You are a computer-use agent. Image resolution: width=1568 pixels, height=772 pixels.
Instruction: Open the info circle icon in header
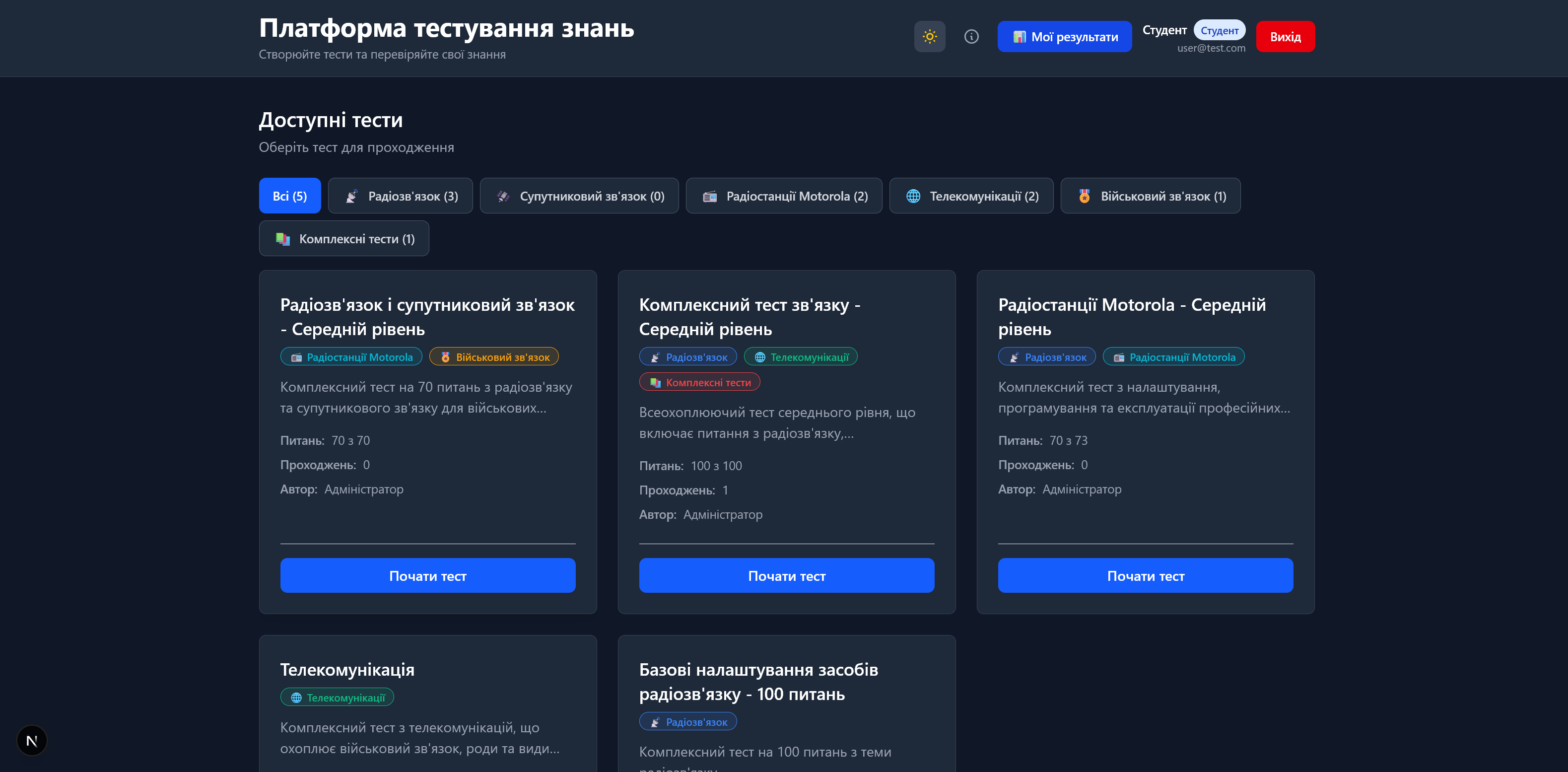pos(971,37)
